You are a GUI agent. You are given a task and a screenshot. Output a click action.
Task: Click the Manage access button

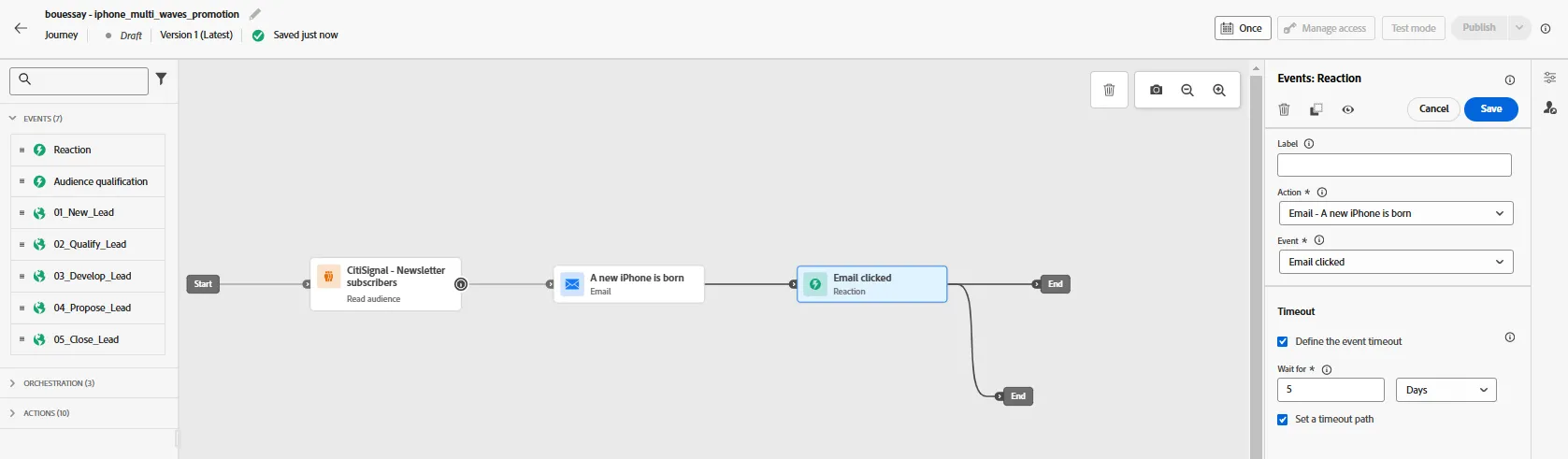(x=1326, y=28)
